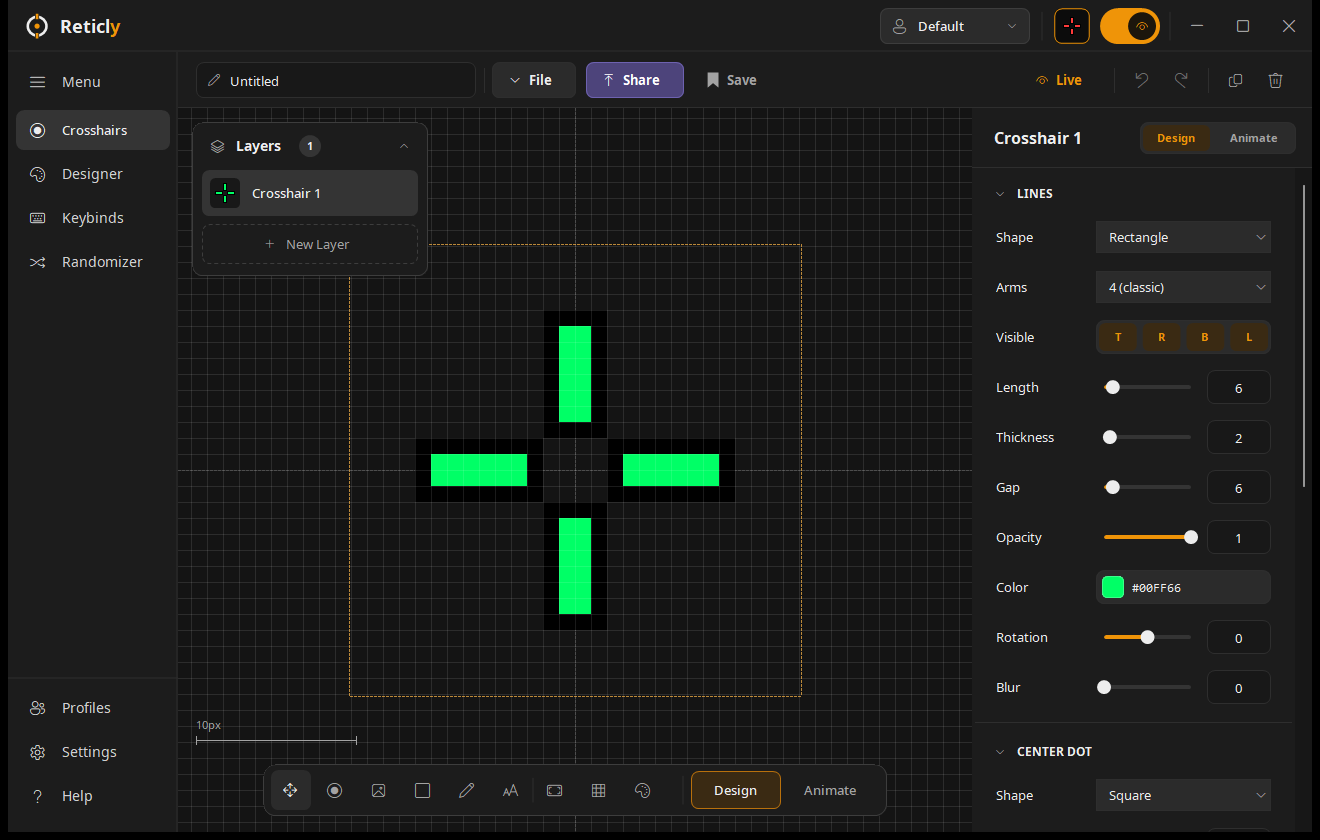Toggle left arm visibility (L)
This screenshot has width=1320, height=840.
(1249, 337)
